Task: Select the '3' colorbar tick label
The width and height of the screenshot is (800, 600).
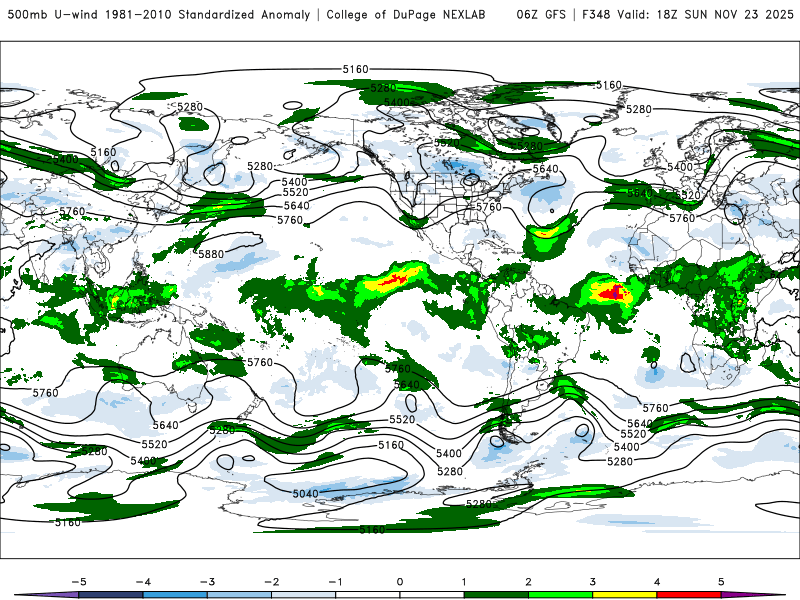Action: 592,582
